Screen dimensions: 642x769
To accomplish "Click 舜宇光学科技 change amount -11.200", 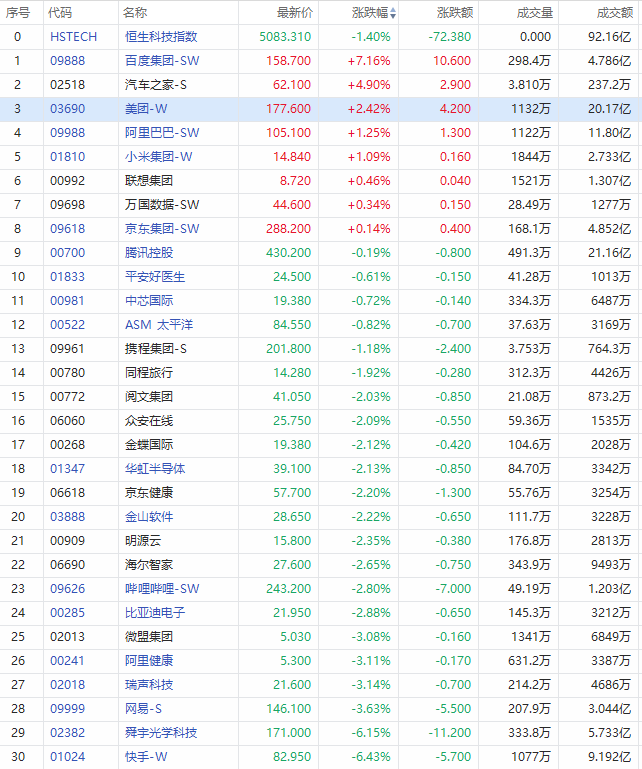I will [x=450, y=734].
